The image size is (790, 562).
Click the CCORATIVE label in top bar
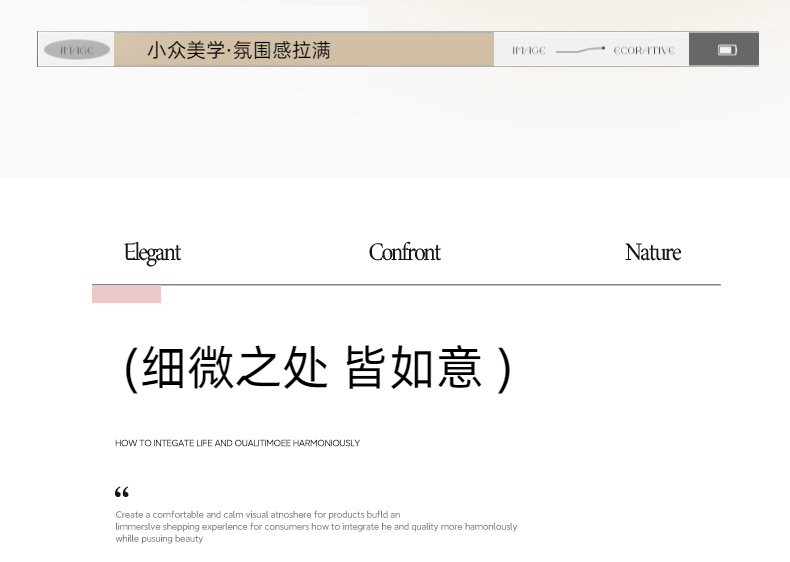pos(644,50)
